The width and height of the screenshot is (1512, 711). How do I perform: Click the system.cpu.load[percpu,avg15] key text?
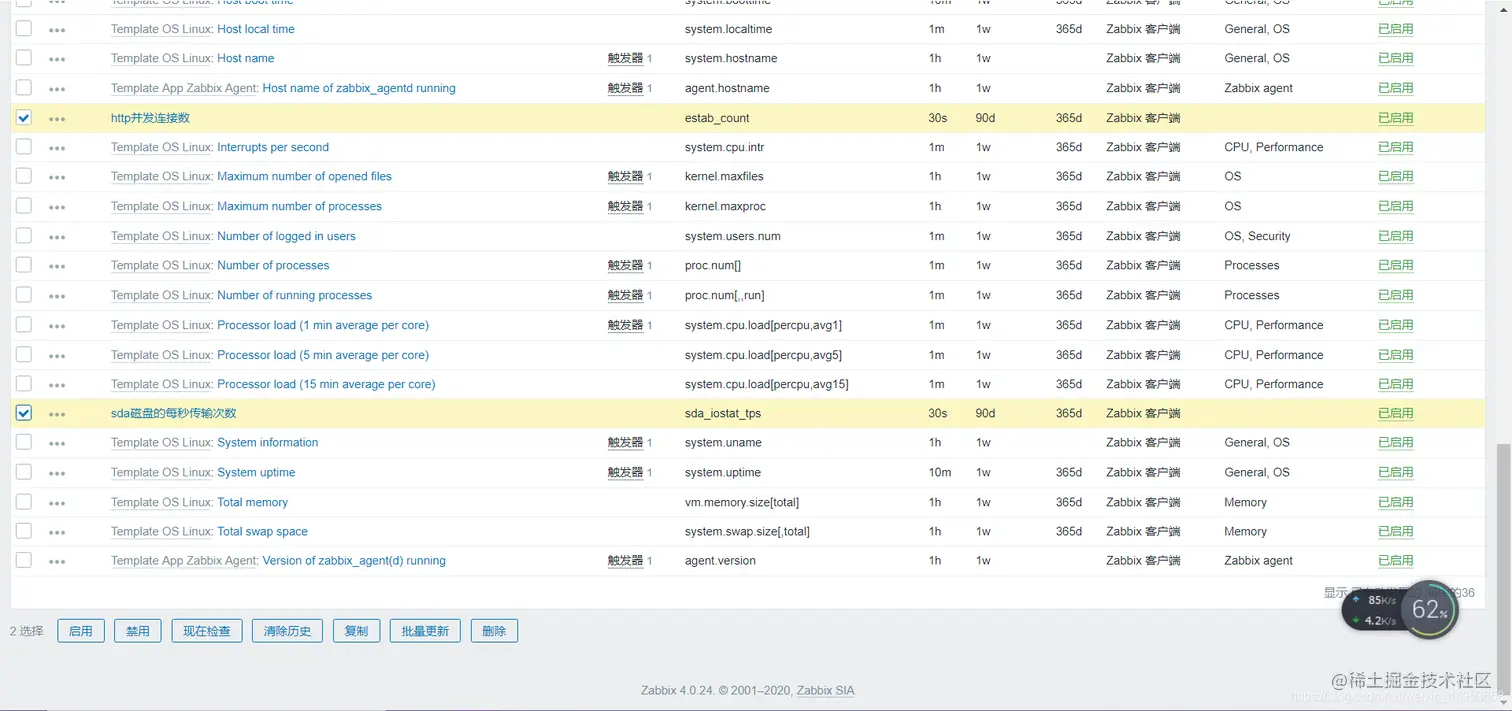pyautogui.click(x=766, y=384)
